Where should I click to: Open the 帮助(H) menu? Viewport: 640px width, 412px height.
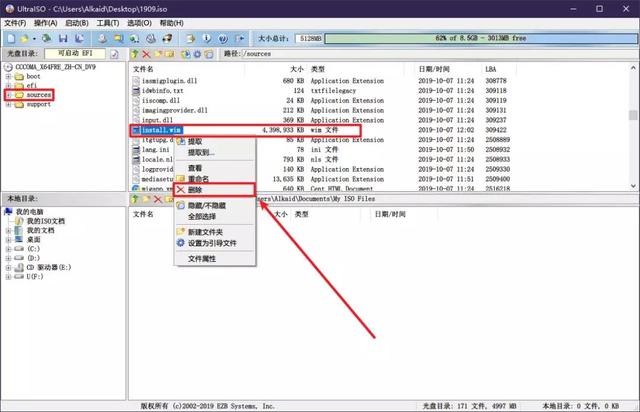tap(171, 23)
